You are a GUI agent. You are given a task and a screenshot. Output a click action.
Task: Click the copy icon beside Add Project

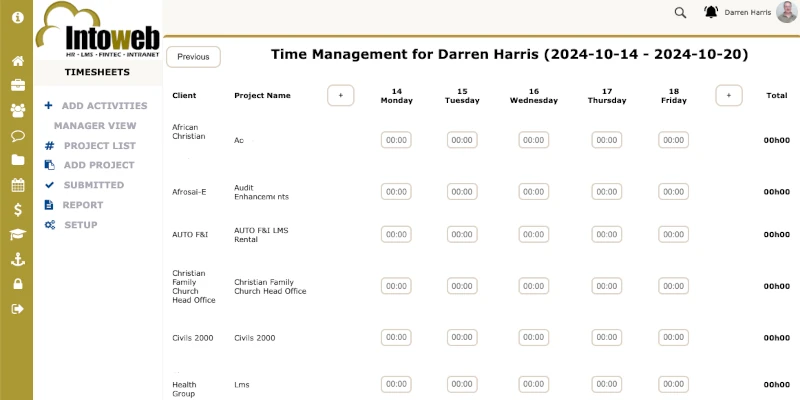point(49,165)
